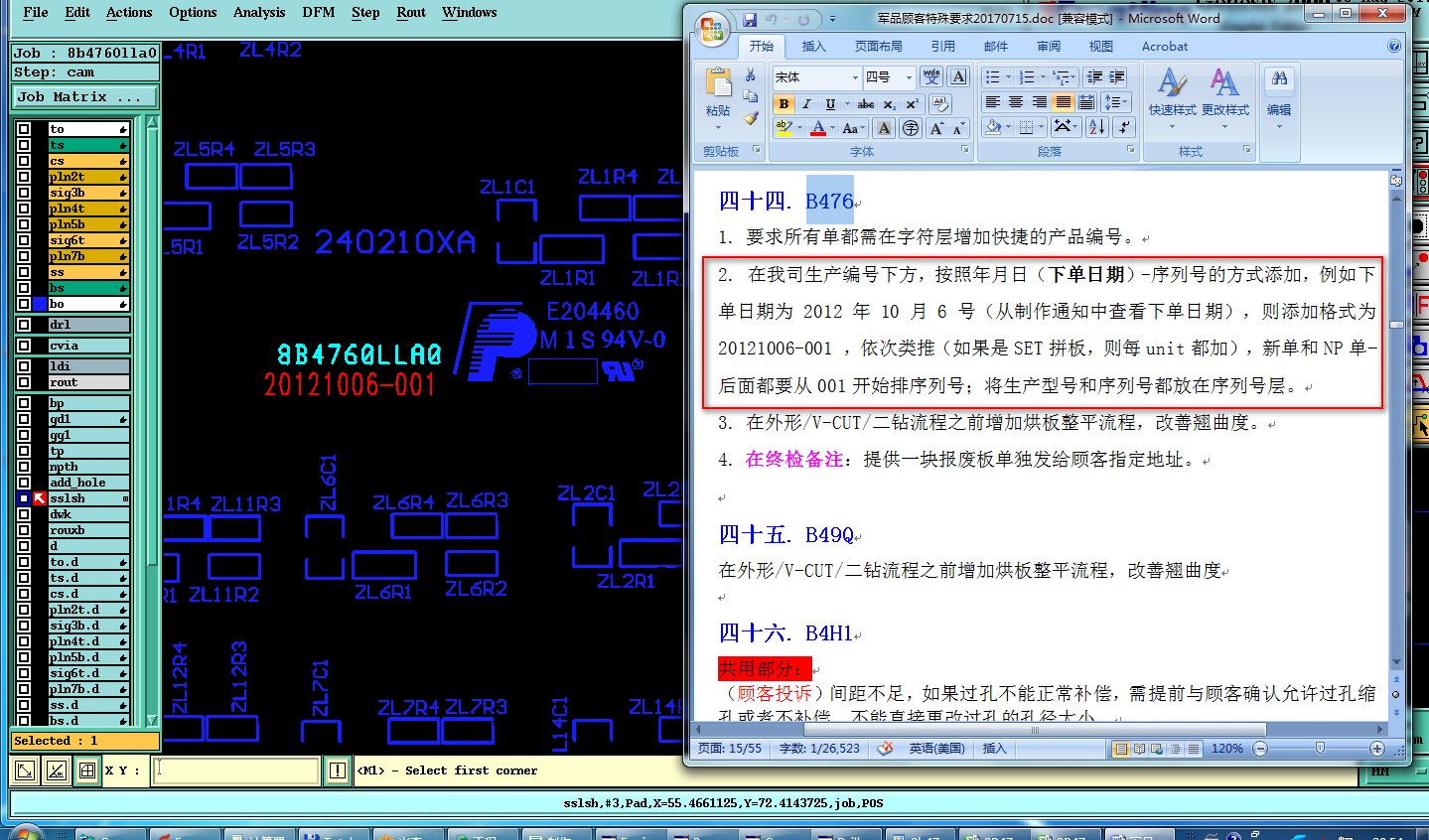Screen dimensions: 1429x840
Task: Toggle show paragraph marks
Action: (1124, 127)
